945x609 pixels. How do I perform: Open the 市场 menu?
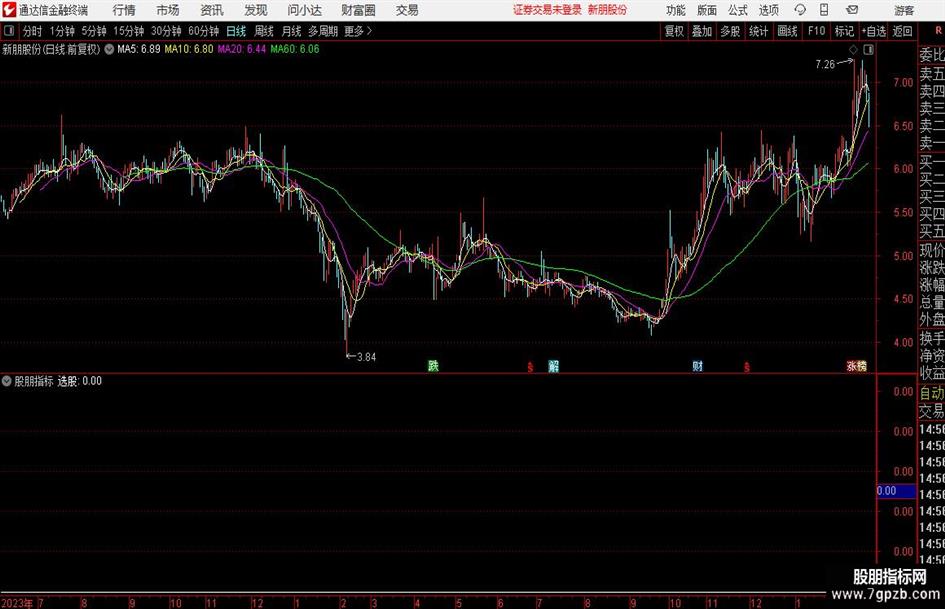[168, 10]
